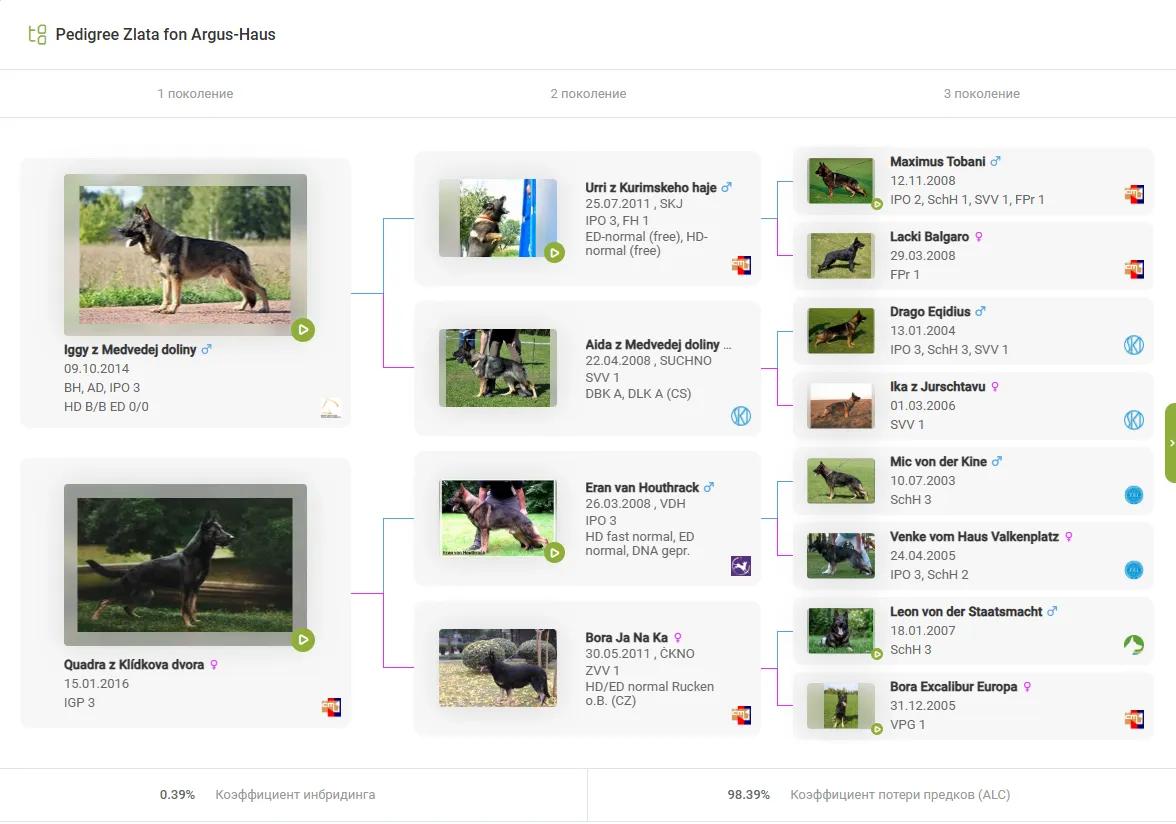Open Bora Ja Na Ka profile link

click(626, 637)
